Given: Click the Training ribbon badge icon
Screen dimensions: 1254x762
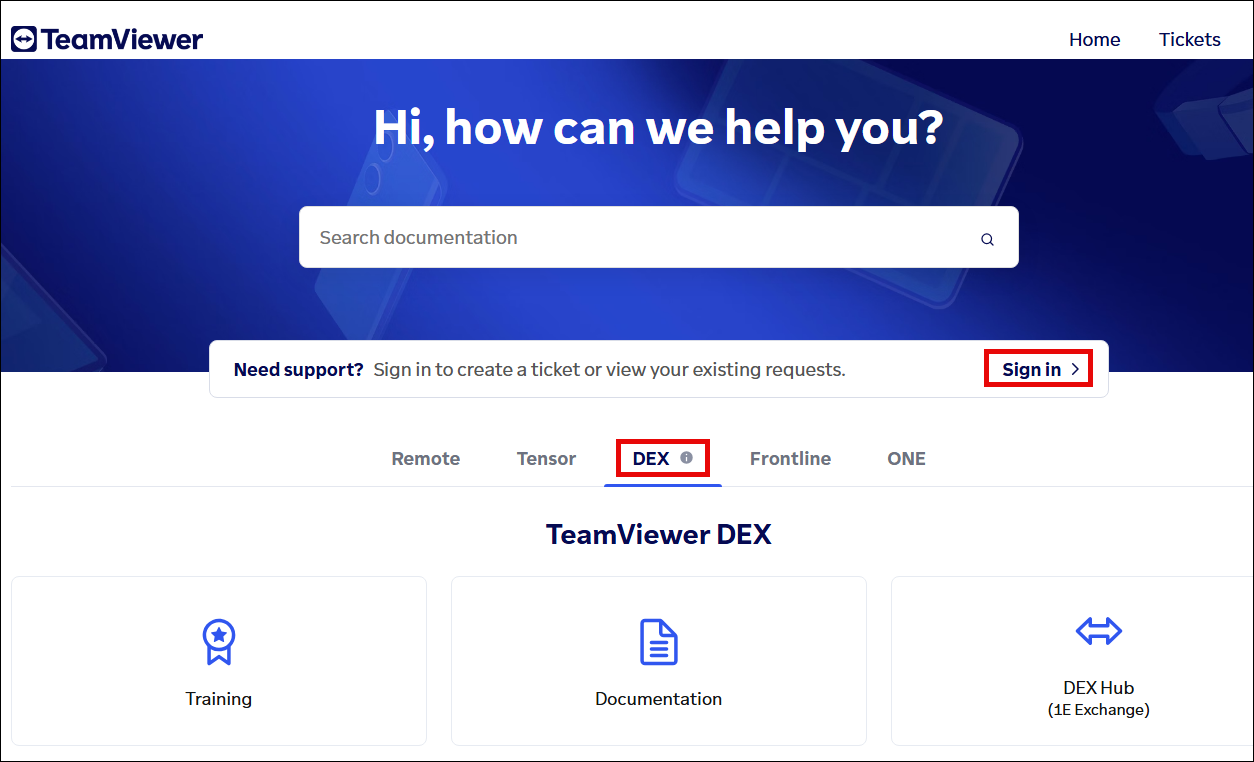Looking at the screenshot, I should (218, 642).
